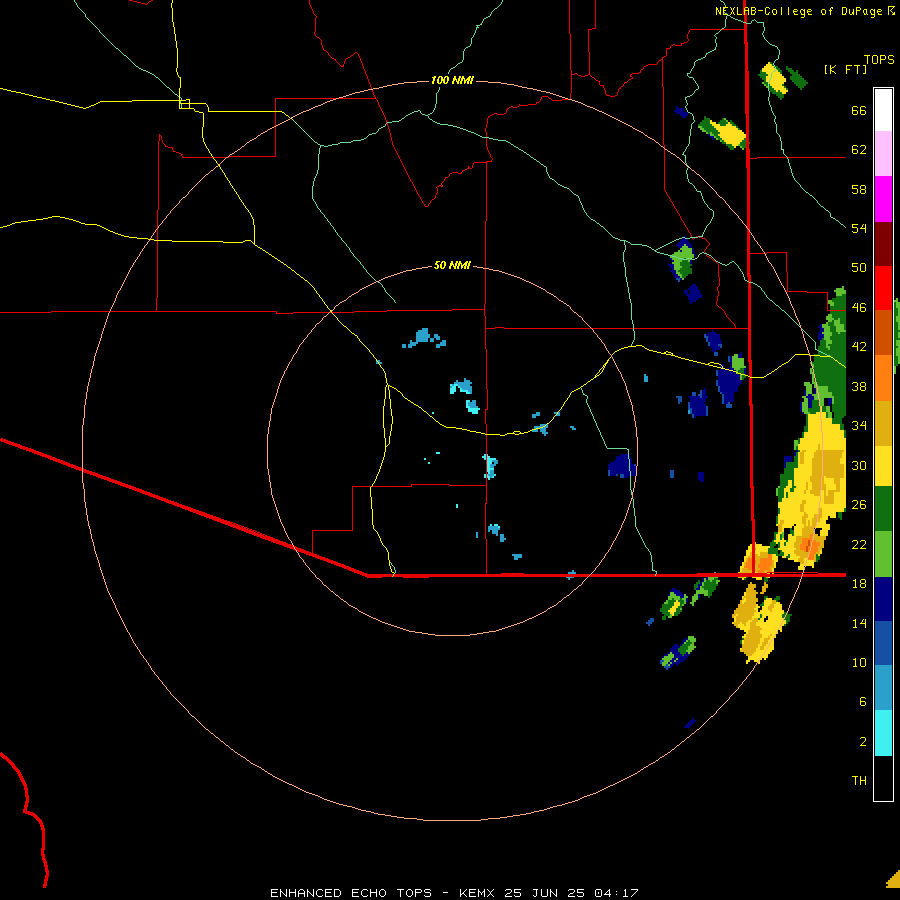Select the 50 NMI range ring label
The height and width of the screenshot is (900, 900).
[x=452, y=265]
